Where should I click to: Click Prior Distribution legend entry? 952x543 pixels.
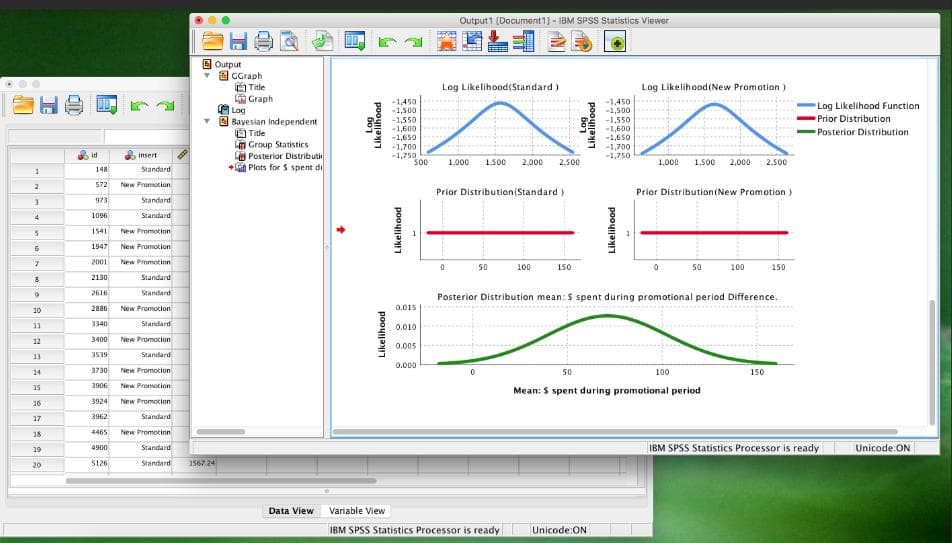(844, 119)
